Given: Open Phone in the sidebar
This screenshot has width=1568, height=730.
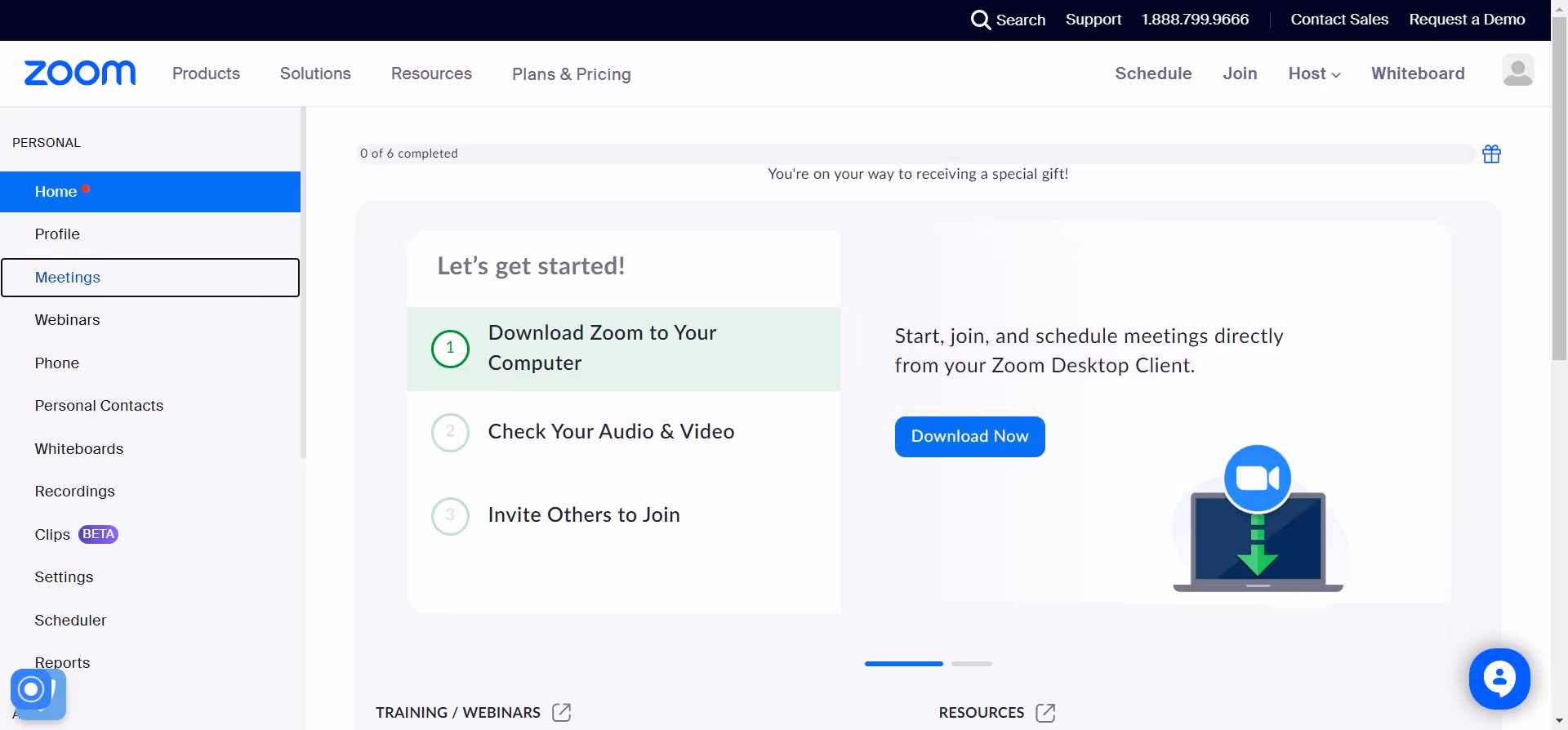Looking at the screenshot, I should click(x=150, y=363).
